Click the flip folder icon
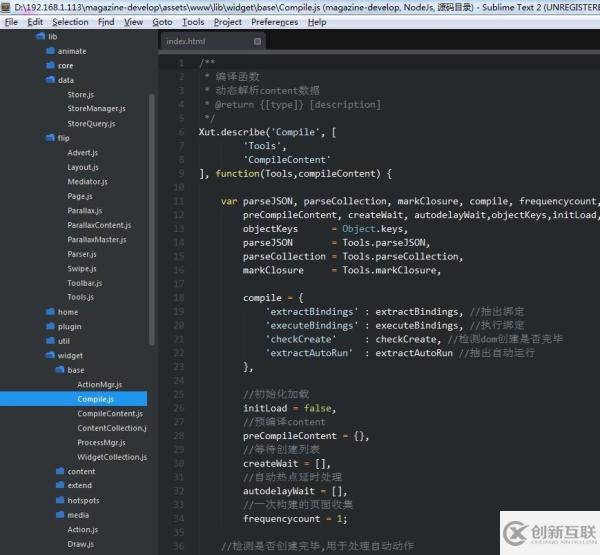 [x=51, y=137]
